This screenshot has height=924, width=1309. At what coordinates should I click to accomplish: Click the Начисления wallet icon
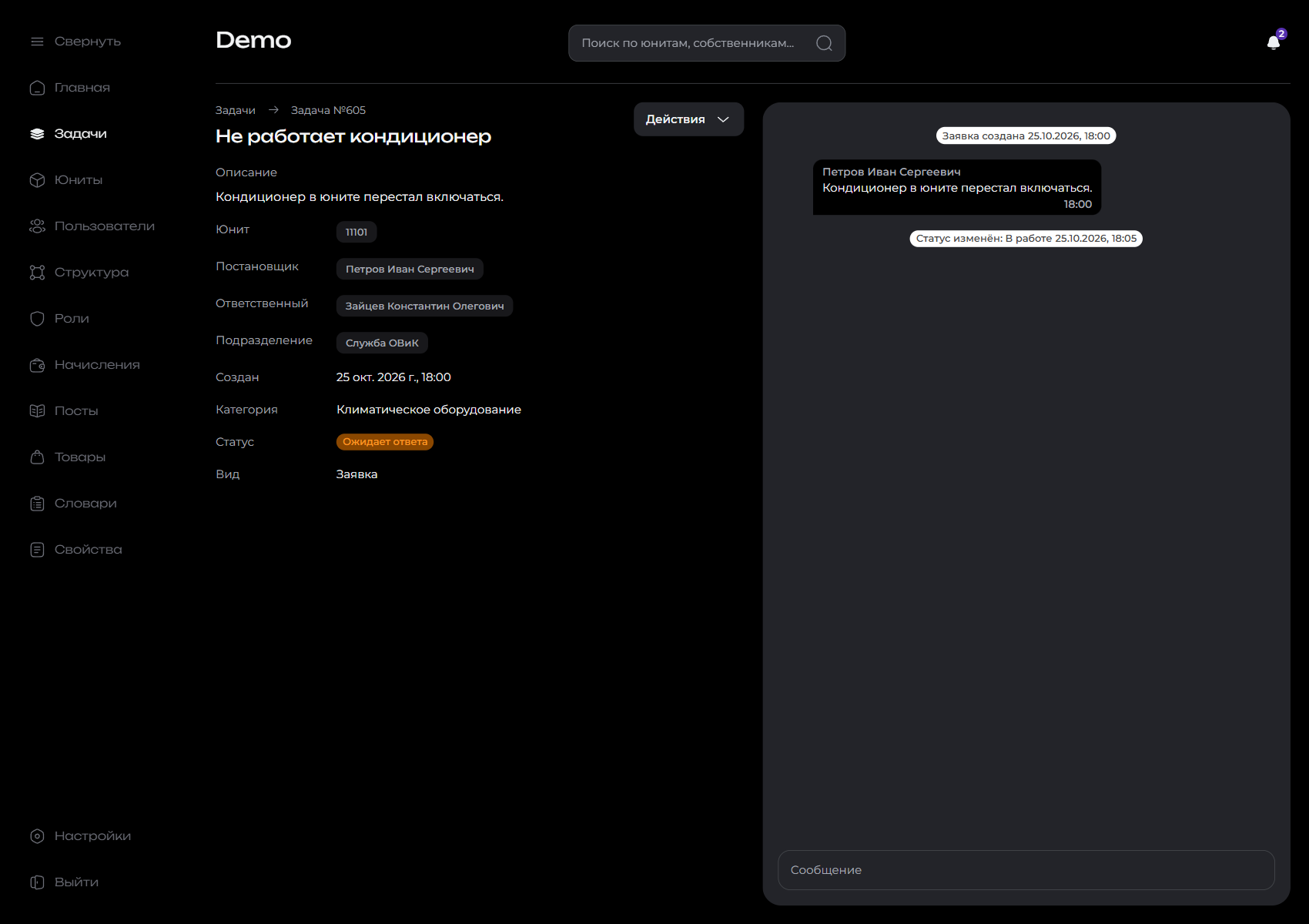[37, 365]
